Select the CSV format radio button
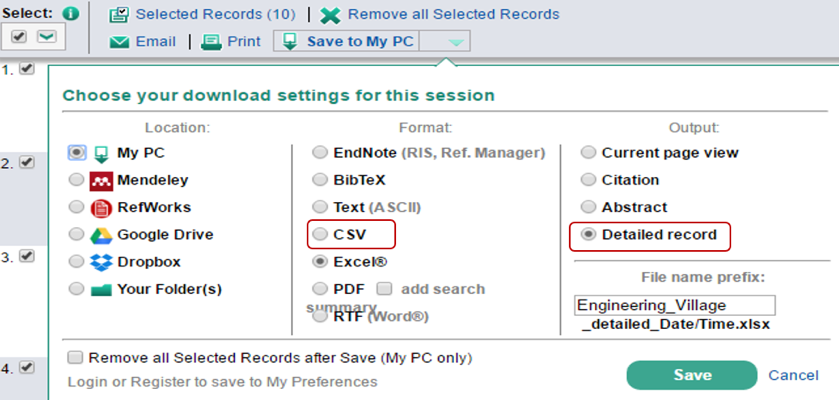Image resolution: width=839 pixels, height=400 pixels. (x=319, y=234)
